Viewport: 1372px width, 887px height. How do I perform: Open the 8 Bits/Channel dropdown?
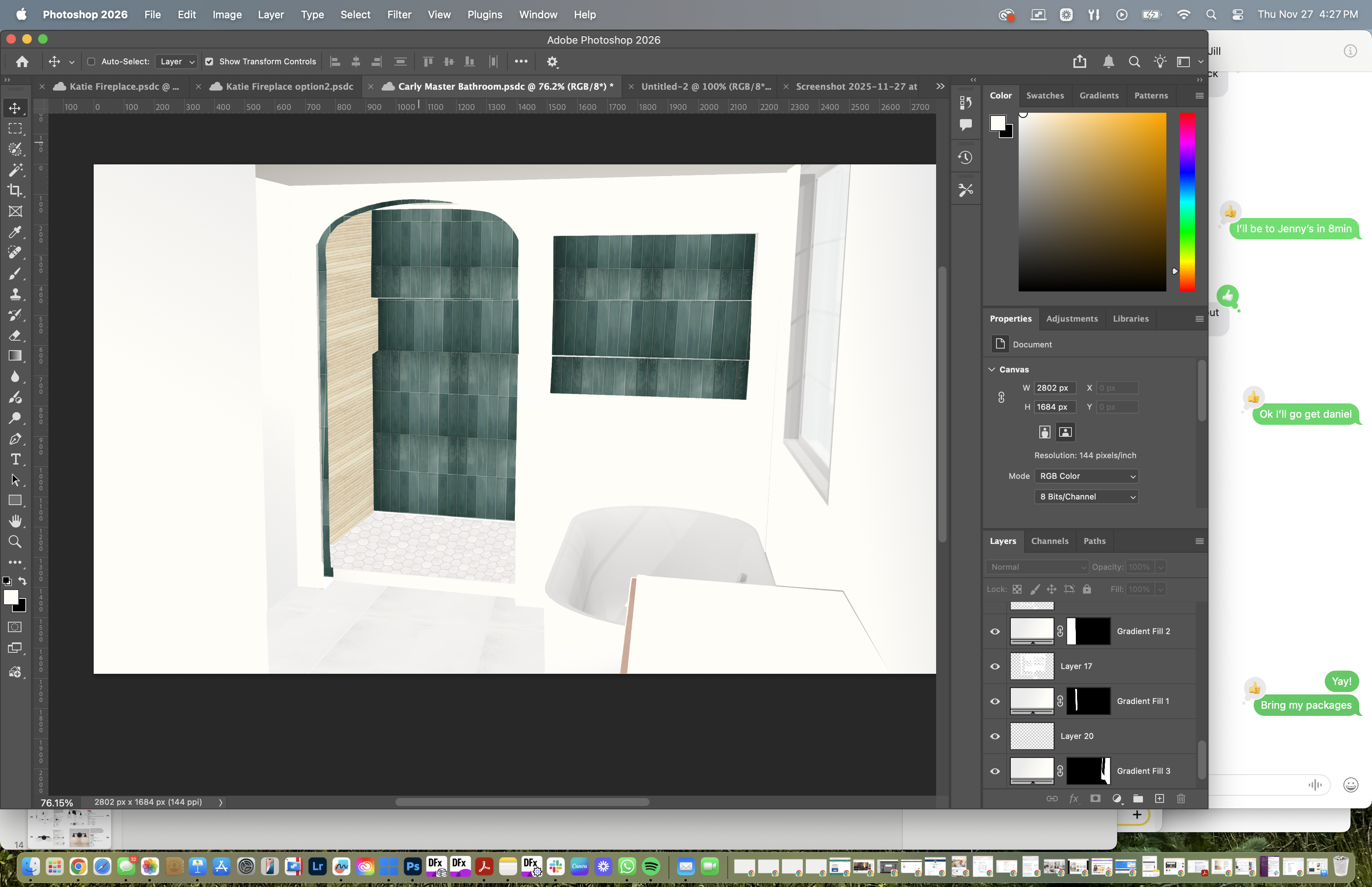tap(1086, 496)
